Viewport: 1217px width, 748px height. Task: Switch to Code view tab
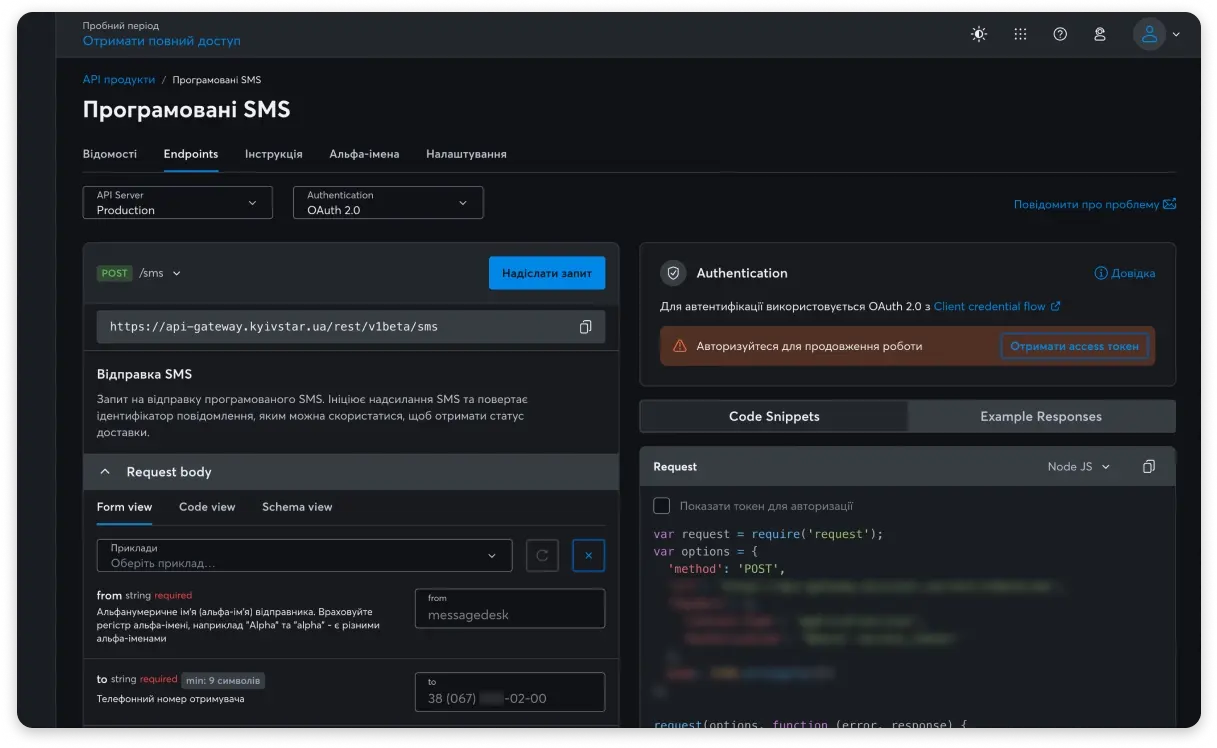(x=207, y=507)
